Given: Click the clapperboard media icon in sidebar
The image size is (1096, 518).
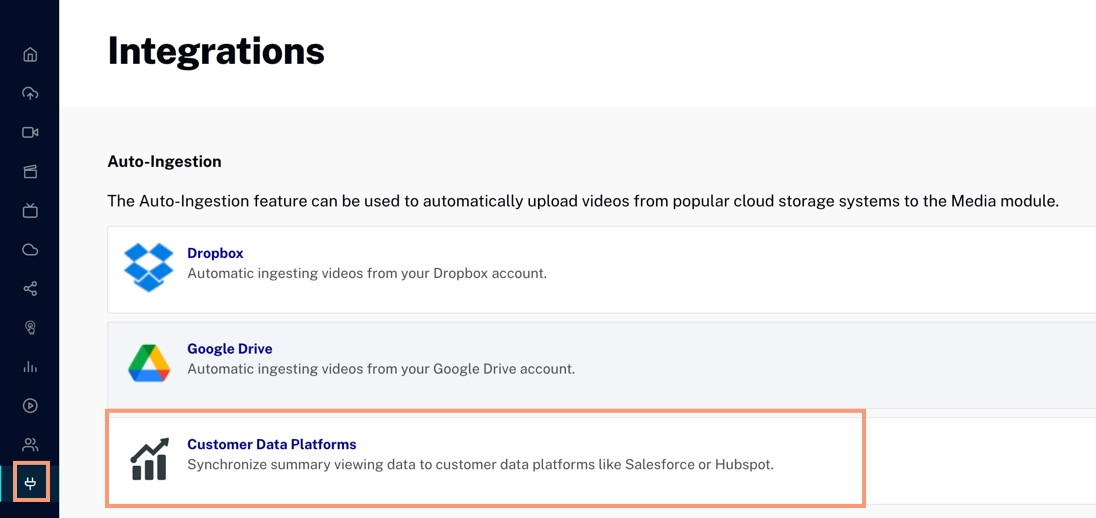Looking at the screenshot, I should pos(30,172).
